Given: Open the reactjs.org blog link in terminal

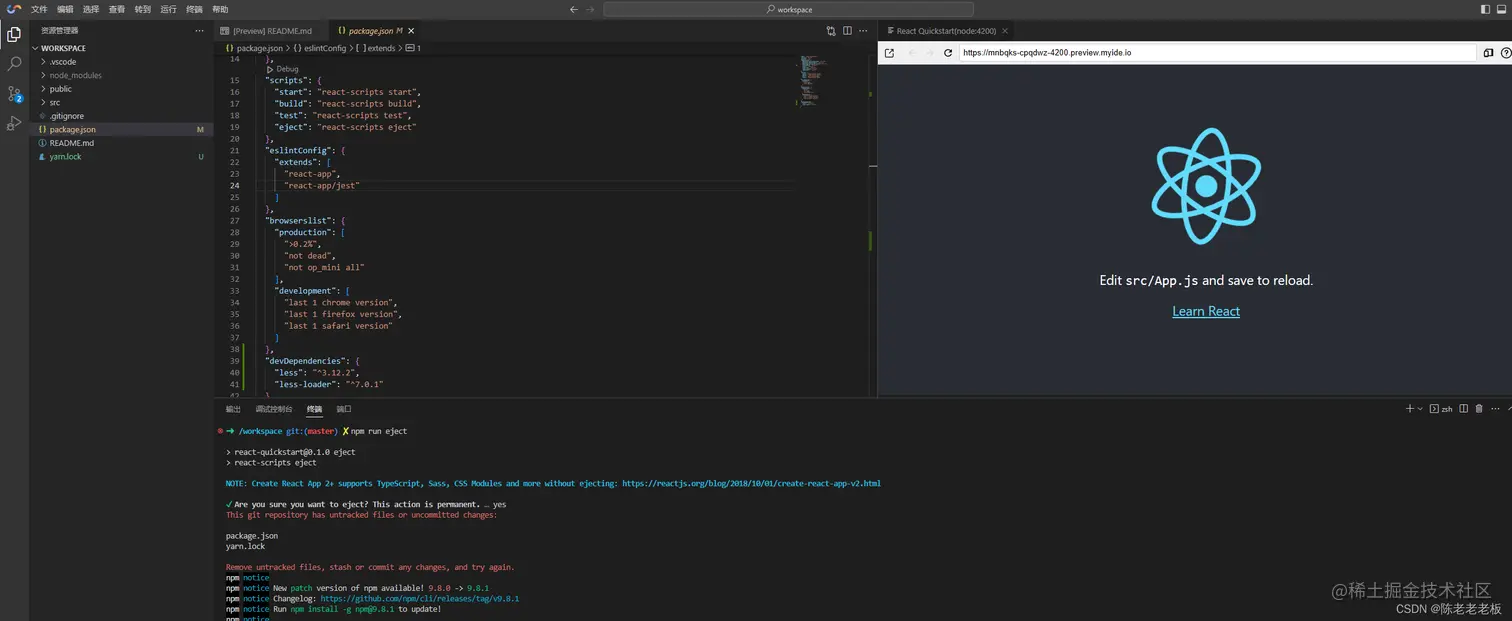Looking at the screenshot, I should click(751, 483).
